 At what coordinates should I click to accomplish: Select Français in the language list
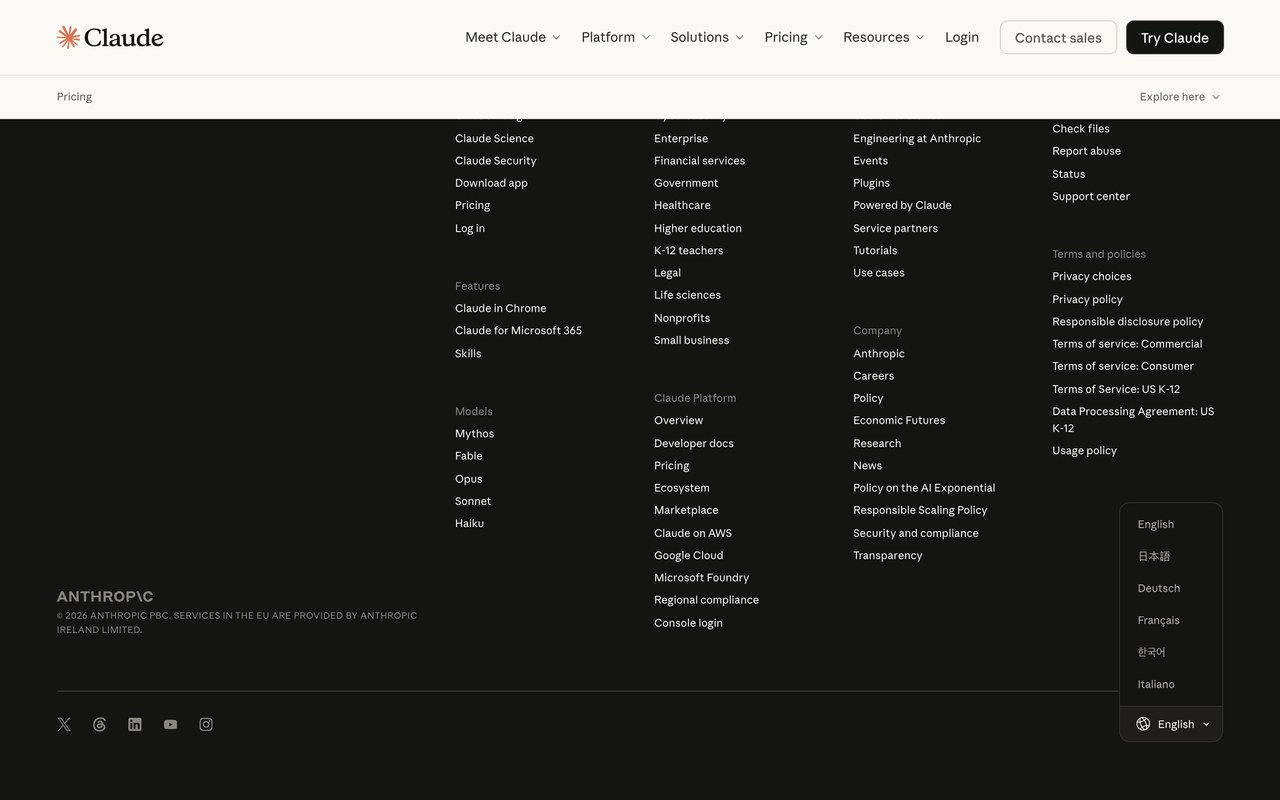(x=1159, y=620)
